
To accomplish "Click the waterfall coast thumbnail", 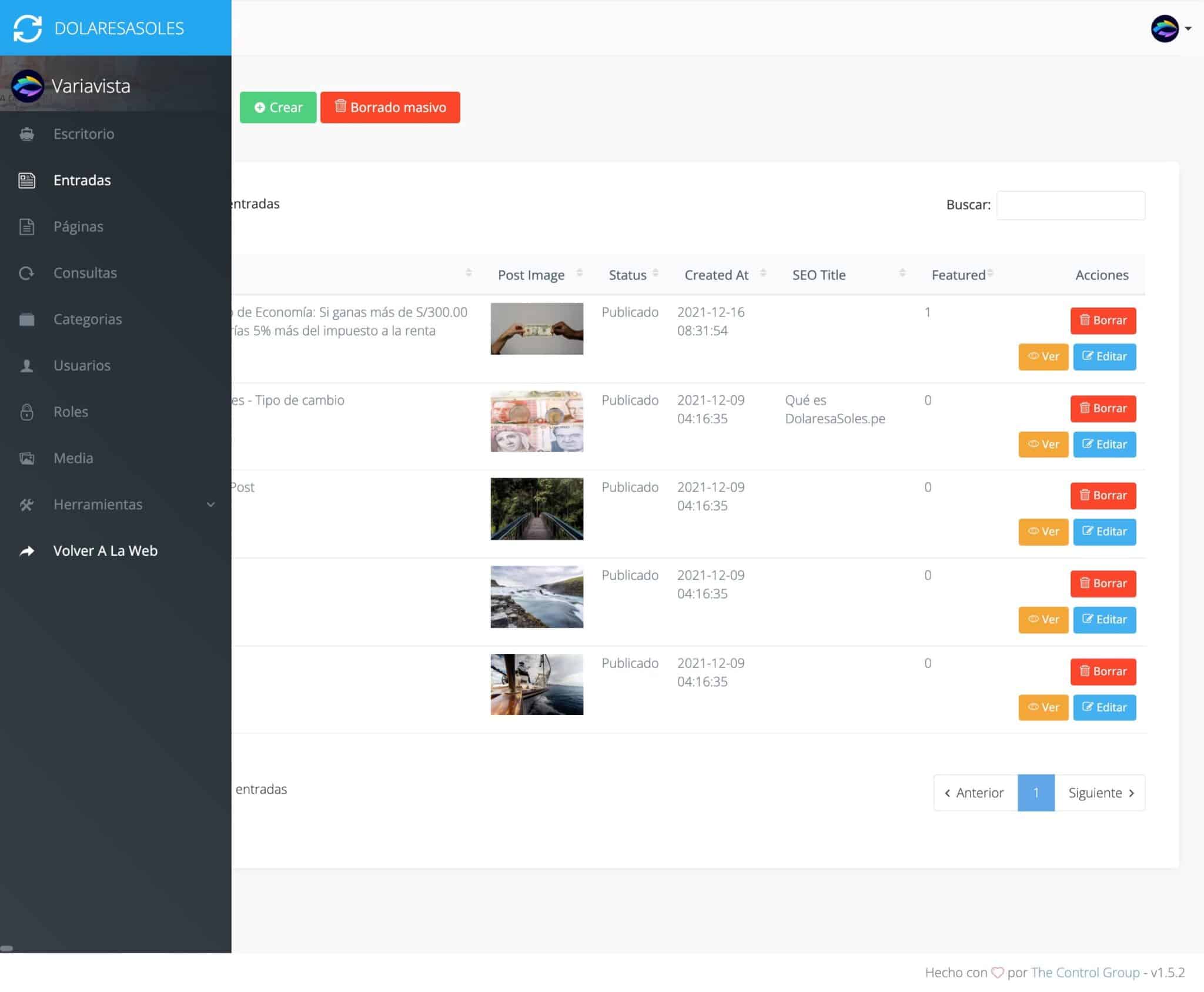I will [537, 597].
